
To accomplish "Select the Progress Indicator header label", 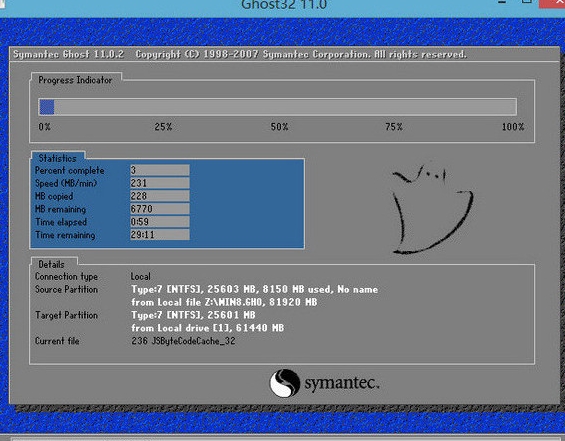I will tap(75, 80).
